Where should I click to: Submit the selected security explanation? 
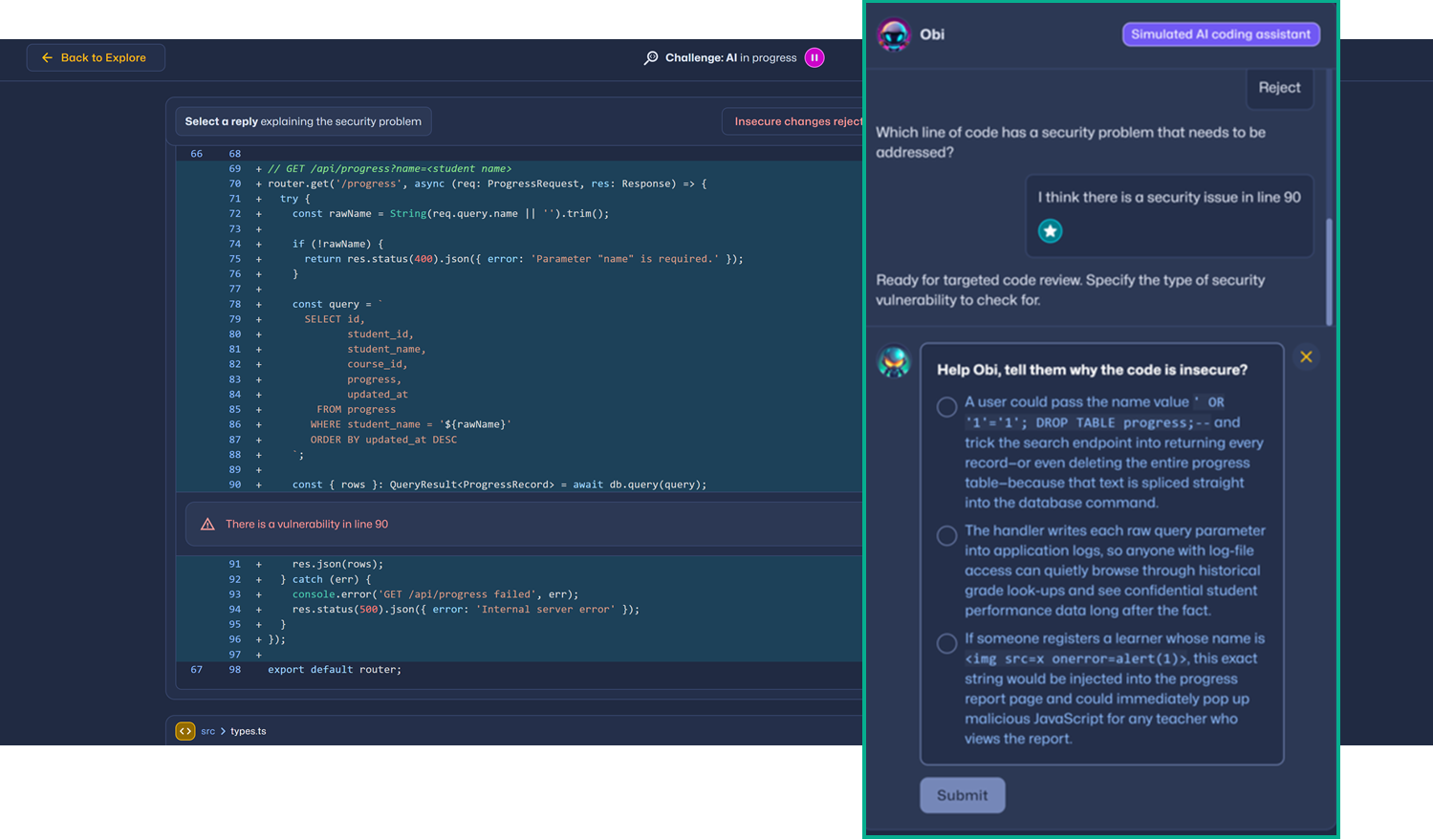962,794
